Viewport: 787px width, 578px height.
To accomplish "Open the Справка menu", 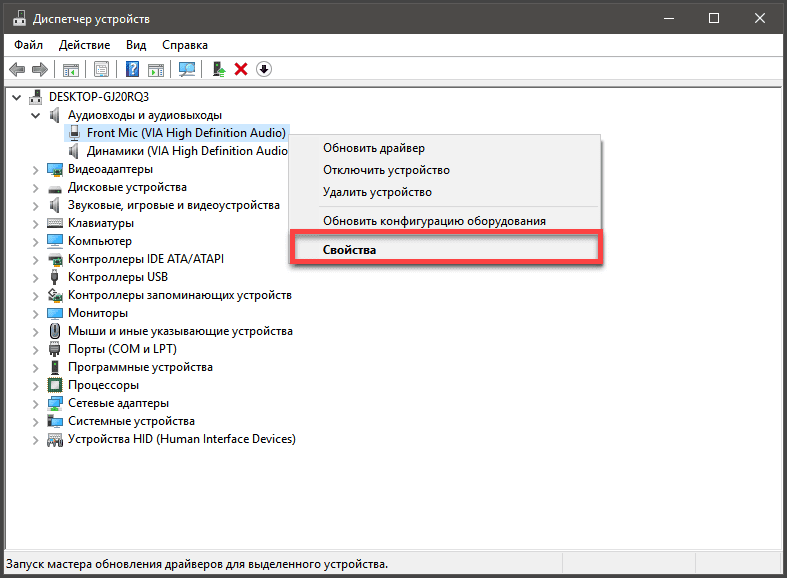I will (x=185, y=45).
